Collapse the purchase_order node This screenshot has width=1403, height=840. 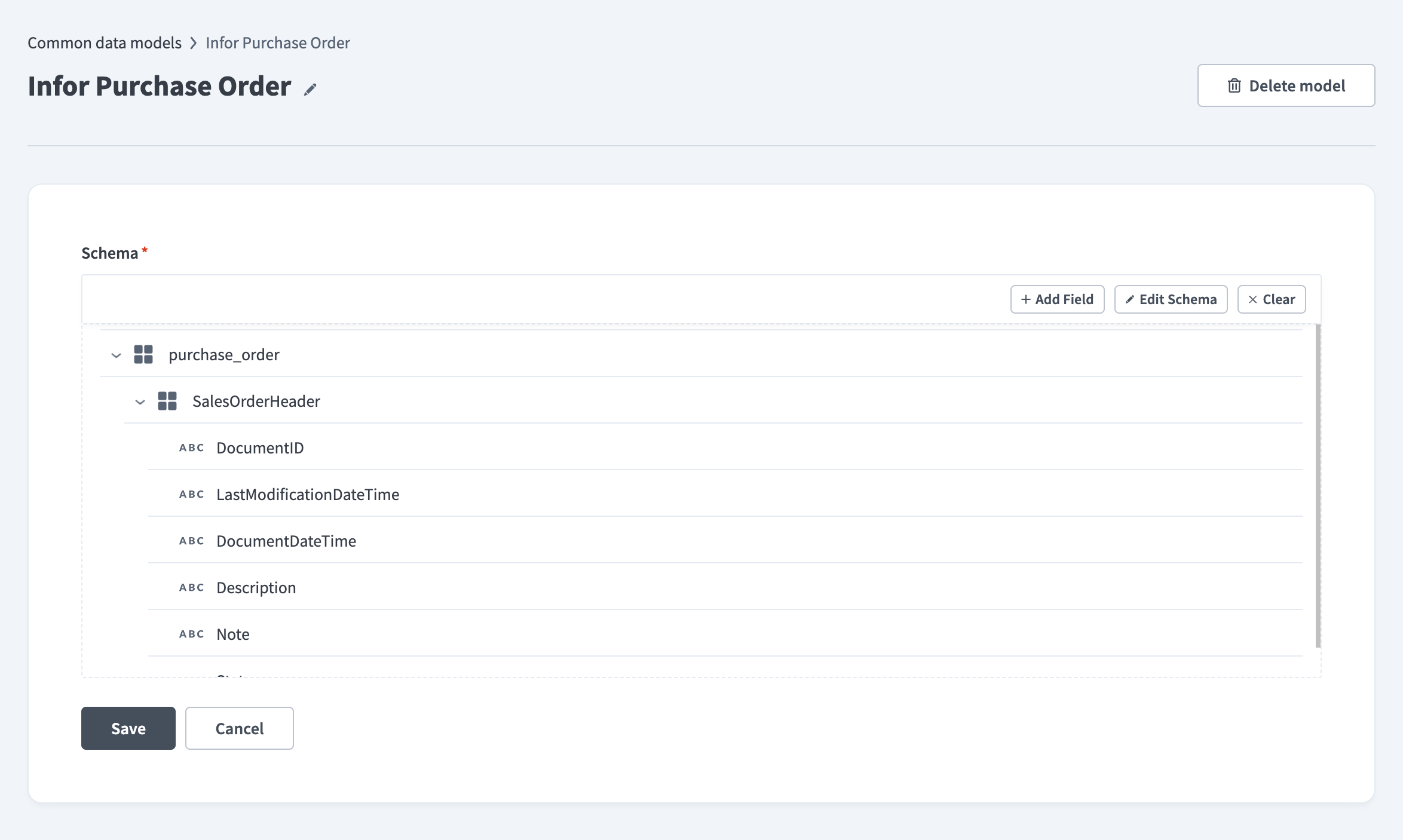click(x=117, y=355)
